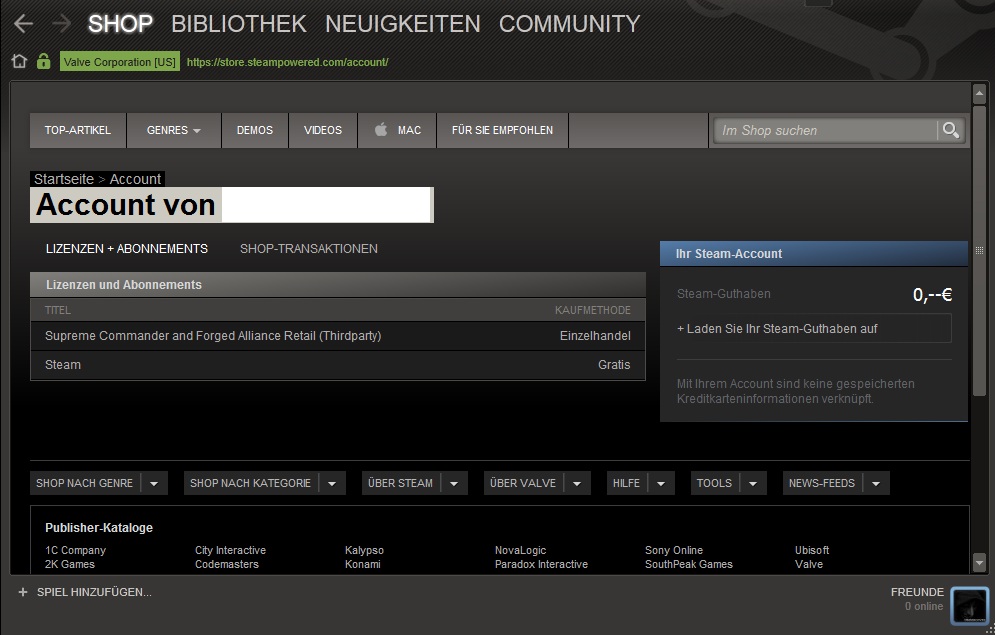Expand the Genres dropdown menu
This screenshot has height=635, width=995.
[173, 130]
